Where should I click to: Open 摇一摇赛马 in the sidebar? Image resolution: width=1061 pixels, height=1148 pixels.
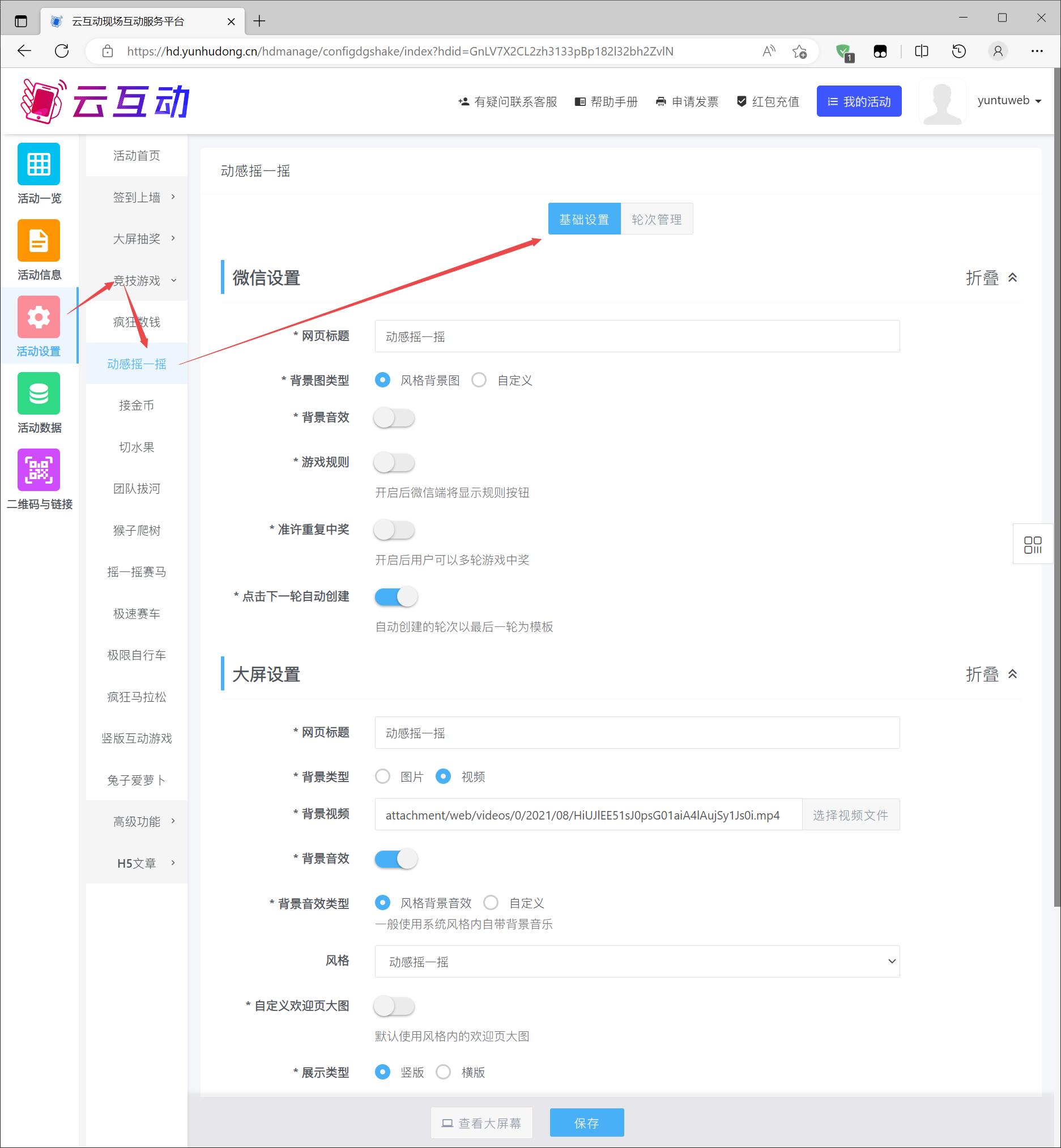click(137, 571)
